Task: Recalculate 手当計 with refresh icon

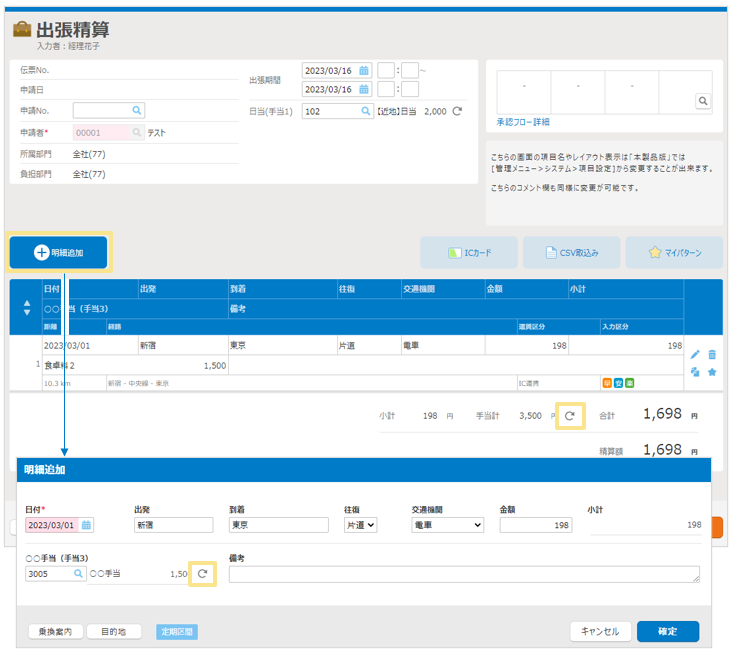Action: pyautogui.click(x=570, y=415)
